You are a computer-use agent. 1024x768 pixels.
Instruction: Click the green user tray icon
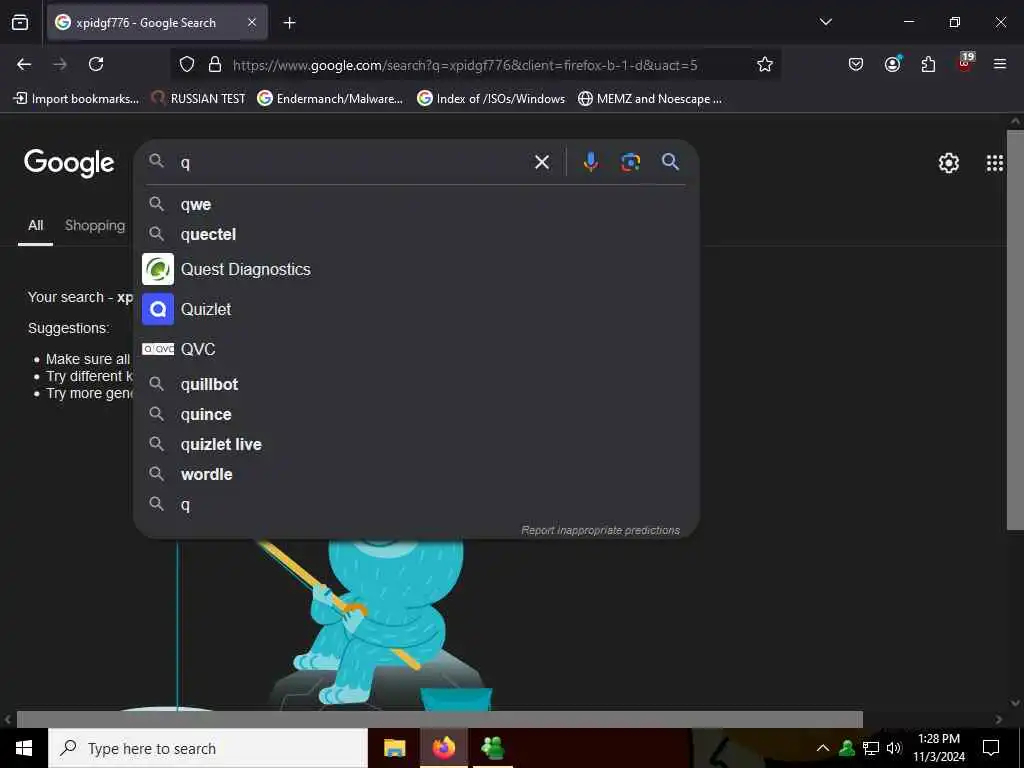(847, 748)
